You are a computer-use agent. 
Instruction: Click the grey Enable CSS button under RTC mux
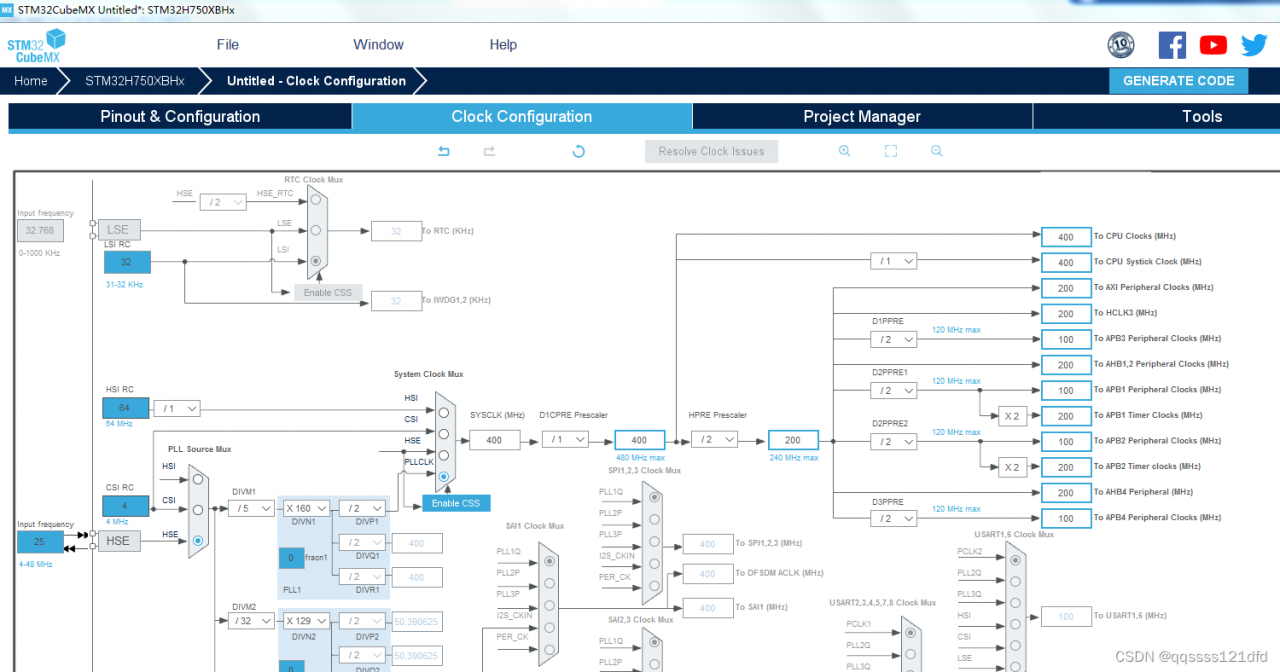328,292
